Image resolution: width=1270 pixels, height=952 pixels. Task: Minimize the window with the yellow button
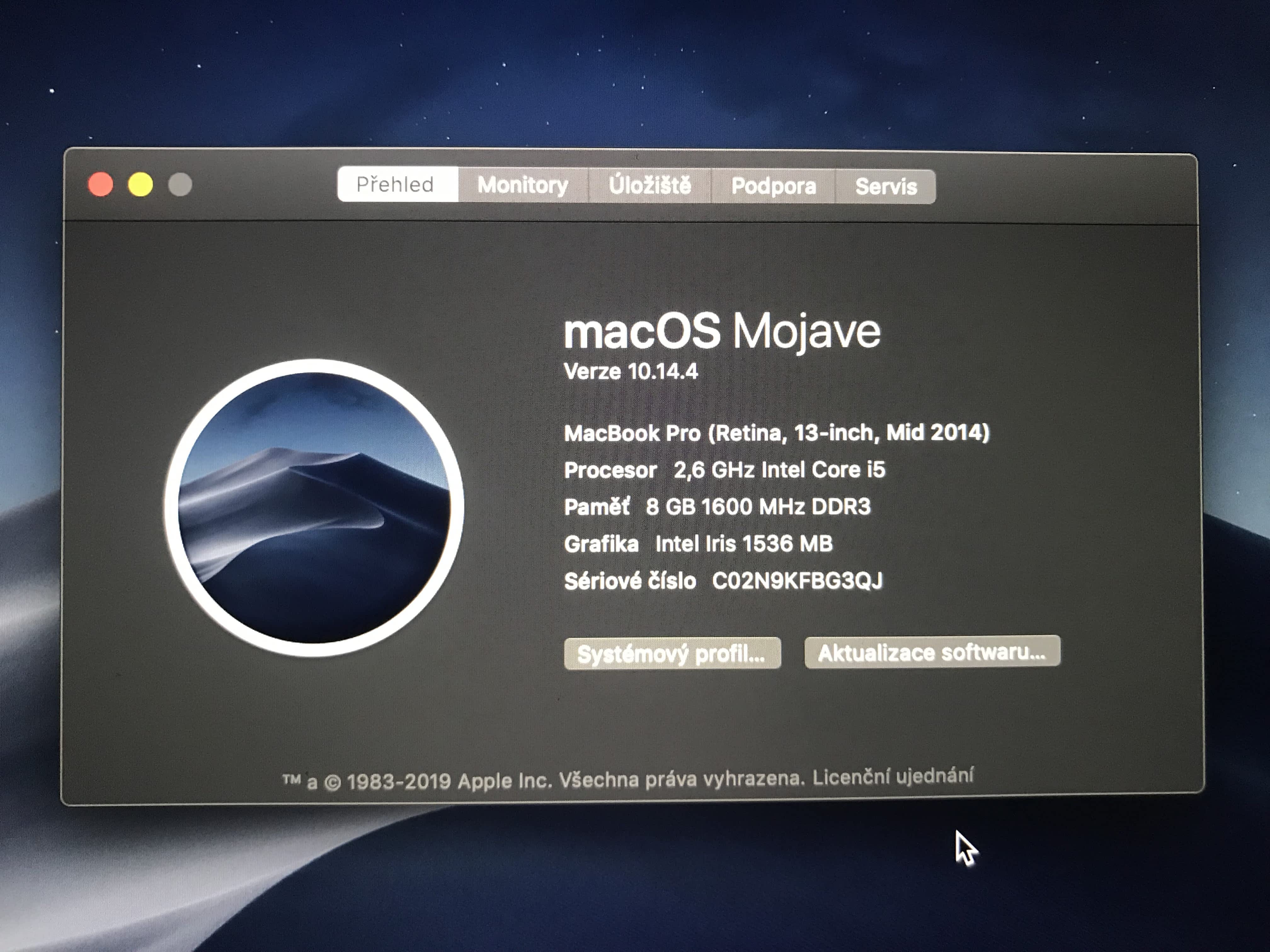(141, 185)
